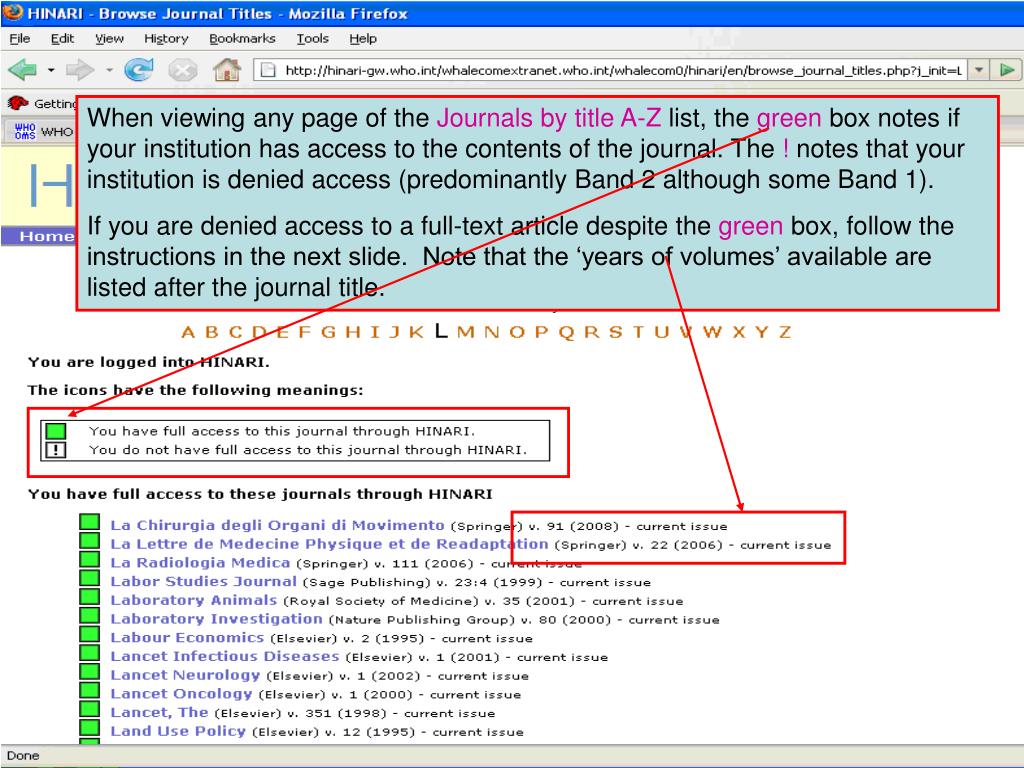1024x768 pixels.
Task: Click text 'You are logged into HINARI.'
Action: tap(148, 362)
